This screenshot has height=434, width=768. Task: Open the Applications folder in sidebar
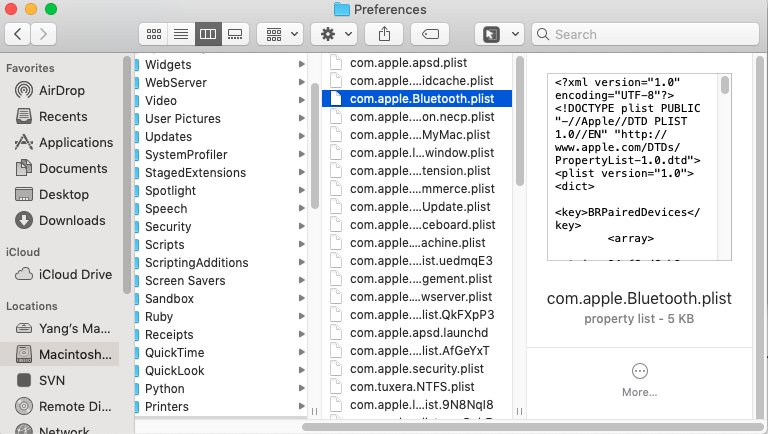coord(64,143)
